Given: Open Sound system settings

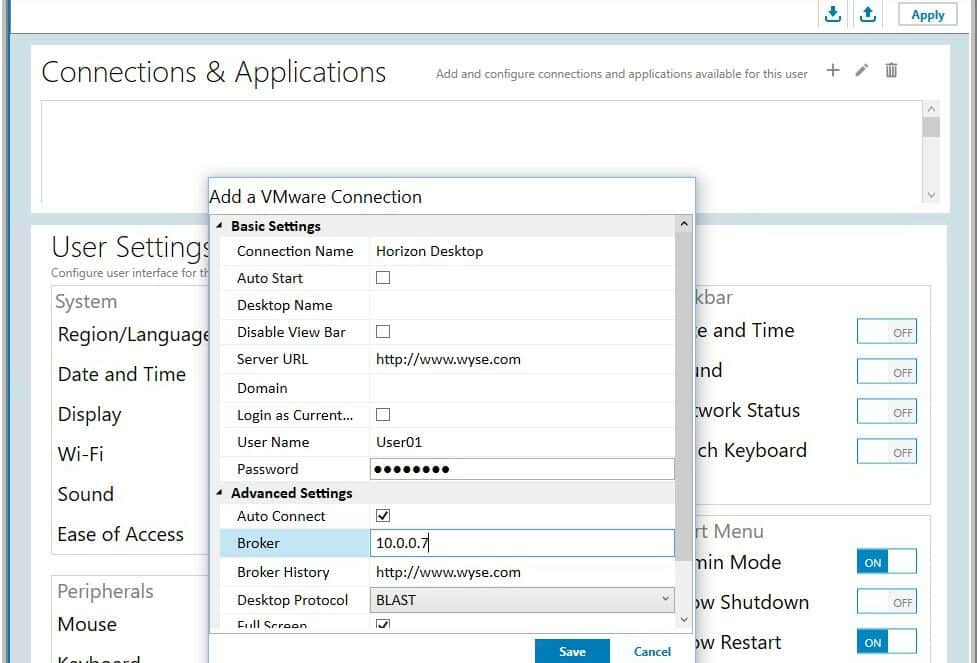Looking at the screenshot, I should [x=85, y=494].
